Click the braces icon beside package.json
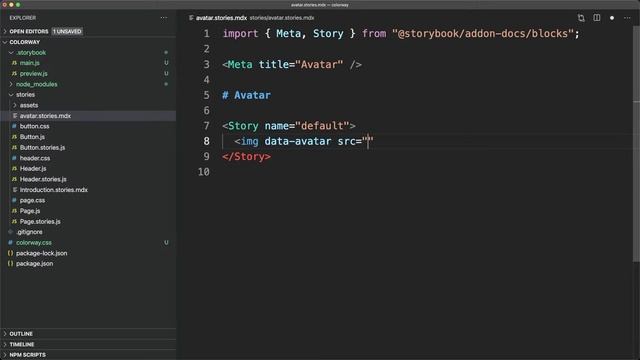 pos(11,264)
